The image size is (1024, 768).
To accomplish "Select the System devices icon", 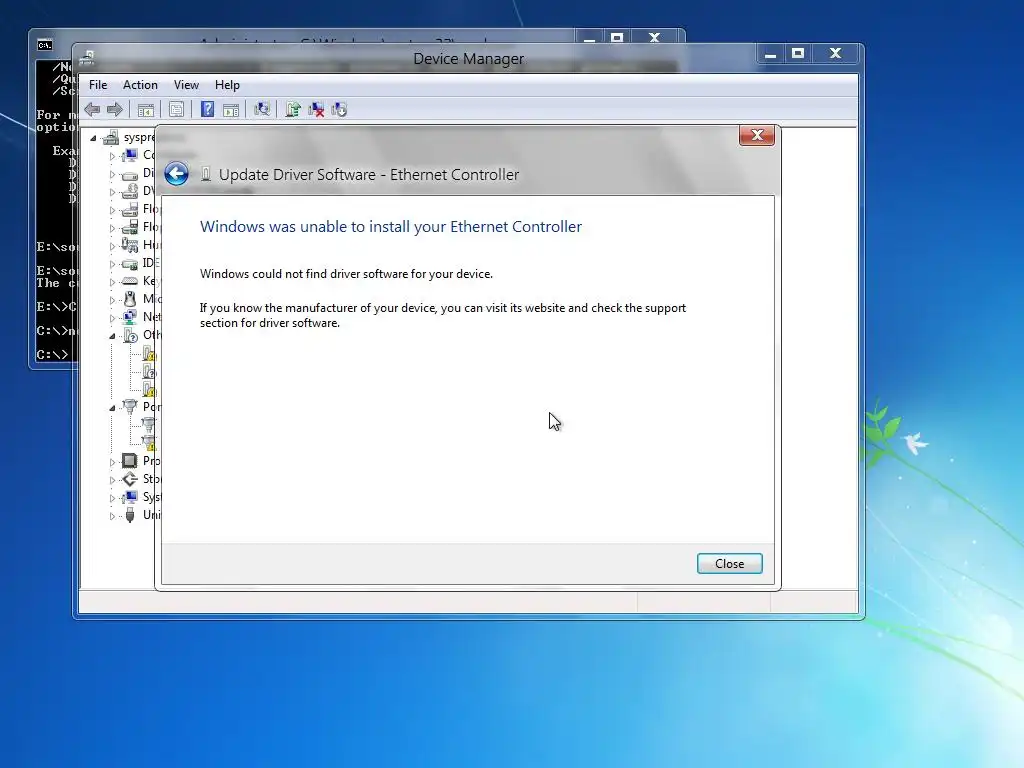I will (130, 497).
